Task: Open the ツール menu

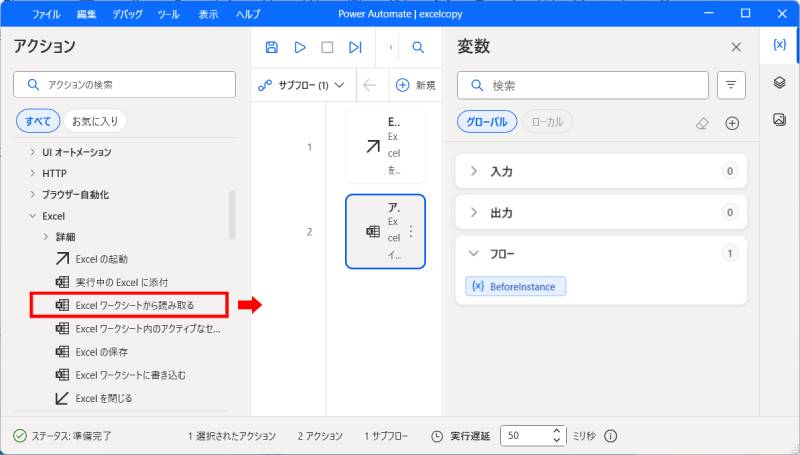Action: [x=168, y=14]
